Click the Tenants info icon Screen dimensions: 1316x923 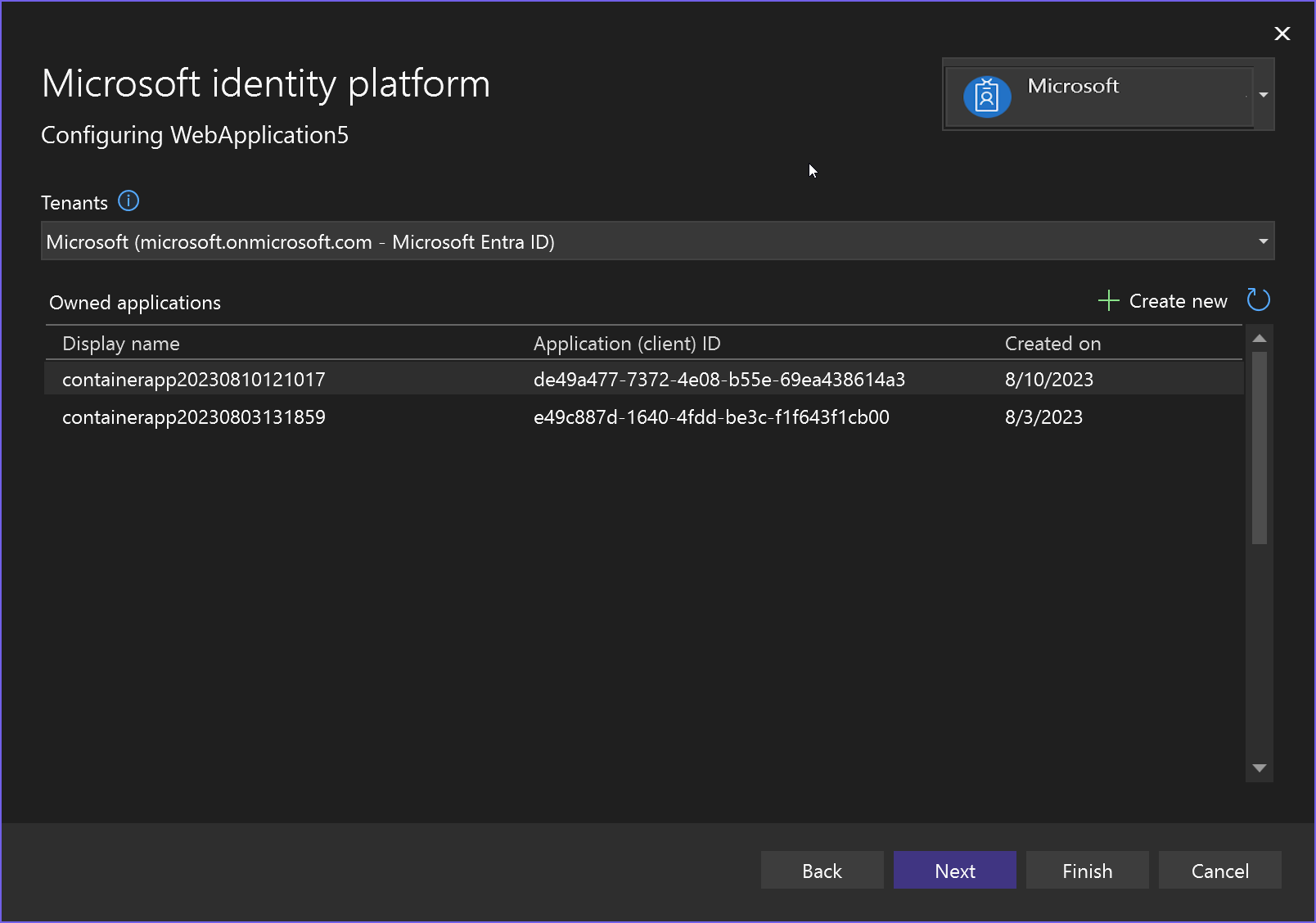click(x=128, y=200)
